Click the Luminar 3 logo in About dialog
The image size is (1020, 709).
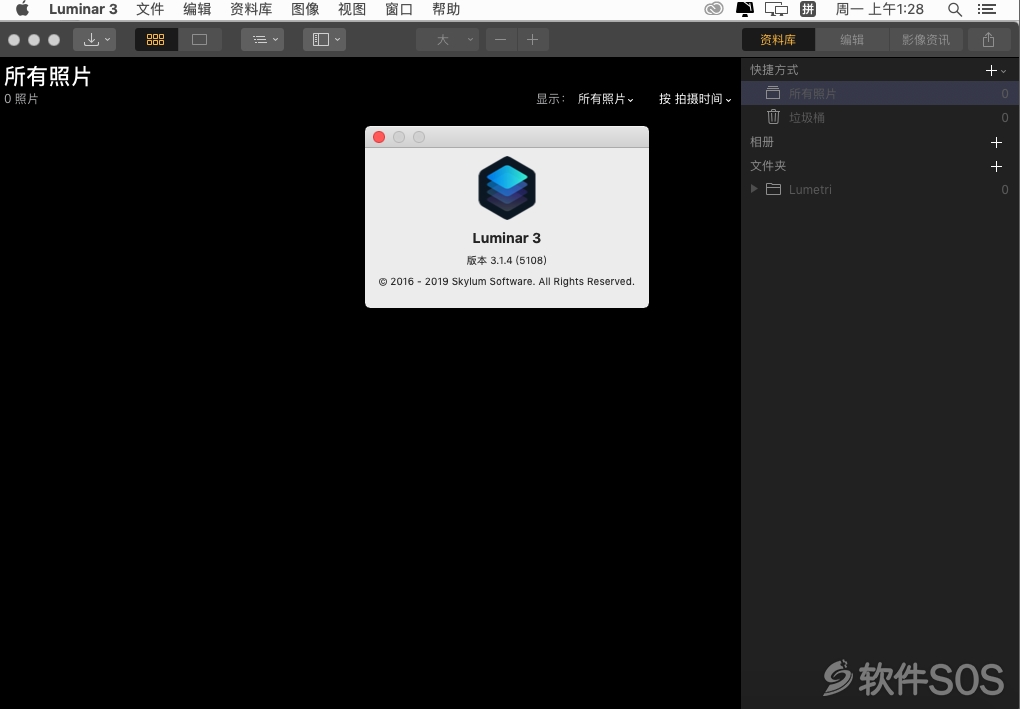tap(507, 188)
